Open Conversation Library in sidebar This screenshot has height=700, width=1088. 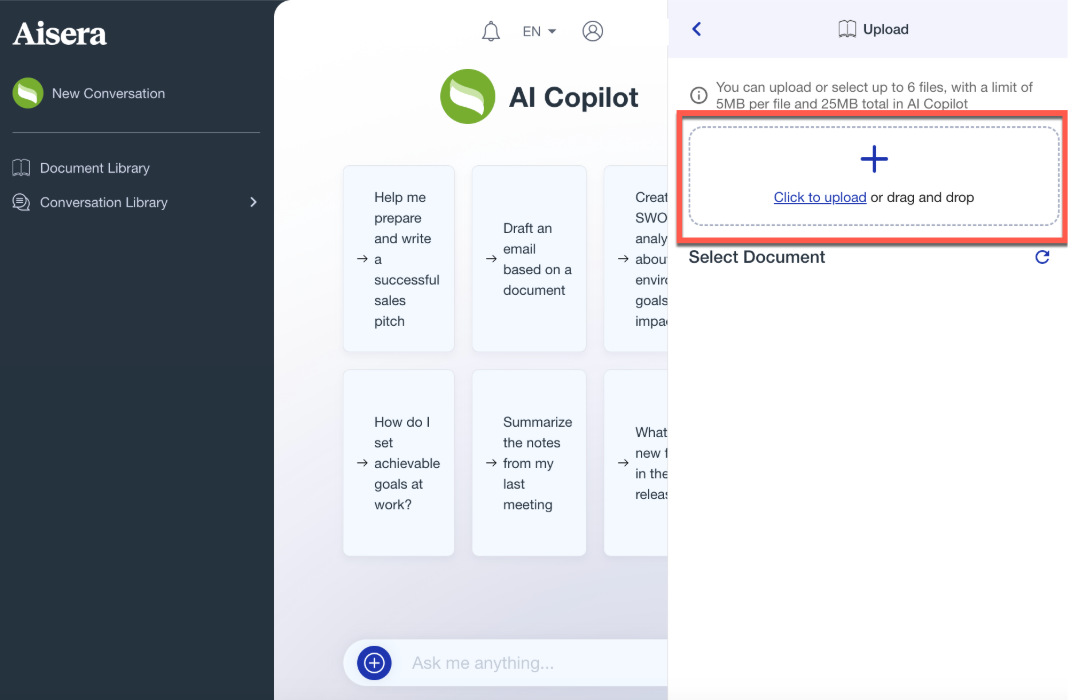pos(103,202)
